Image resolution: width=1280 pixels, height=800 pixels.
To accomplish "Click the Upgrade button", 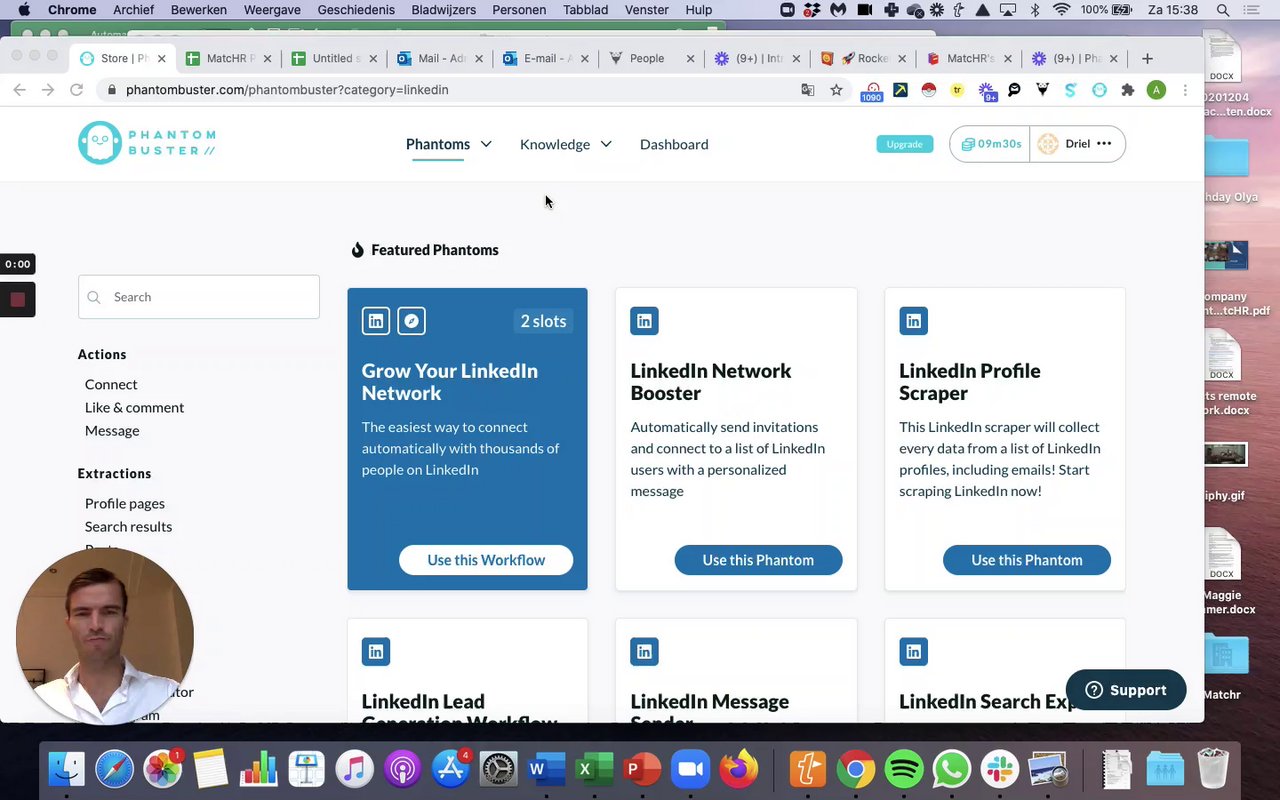I will (904, 144).
